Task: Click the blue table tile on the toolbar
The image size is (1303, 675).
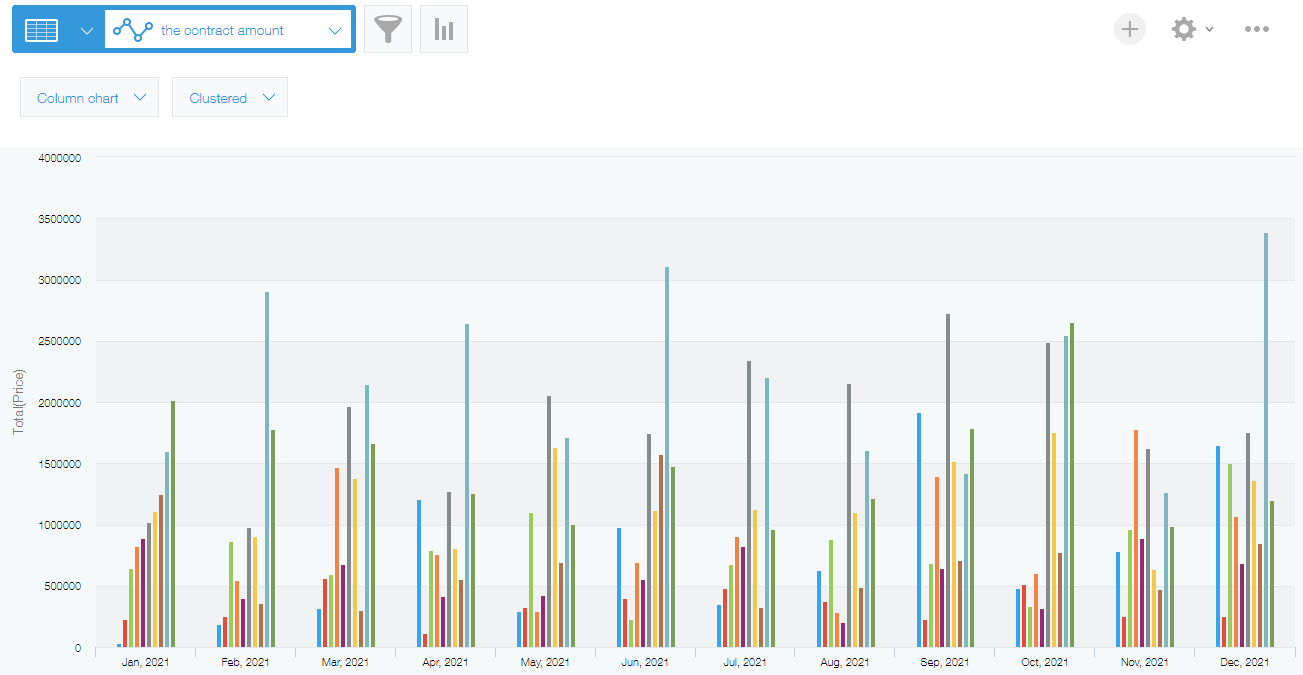Action: pyautogui.click(x=40, y=28)
